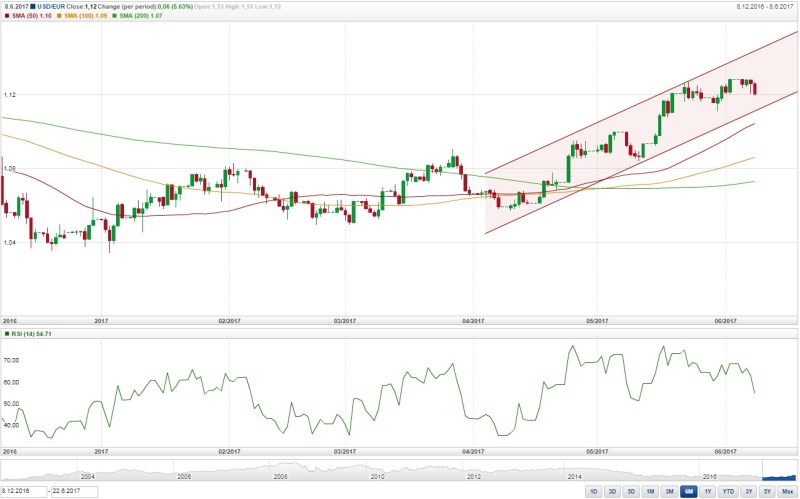Click the start date field 8.12.2016
The width and height of the screenshot is (800, 499).
tap(22, 492)
